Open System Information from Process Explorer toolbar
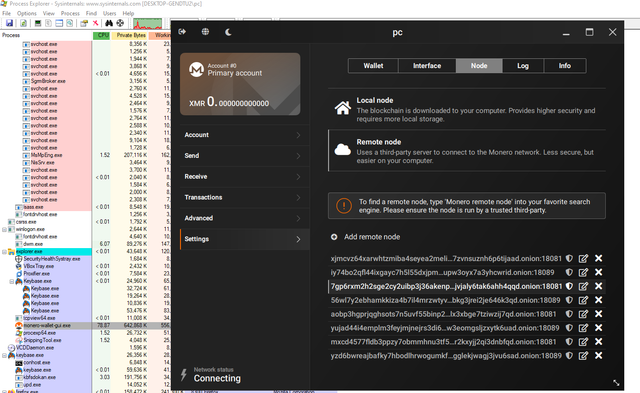 pyautogui.click(x=38, y=23)
